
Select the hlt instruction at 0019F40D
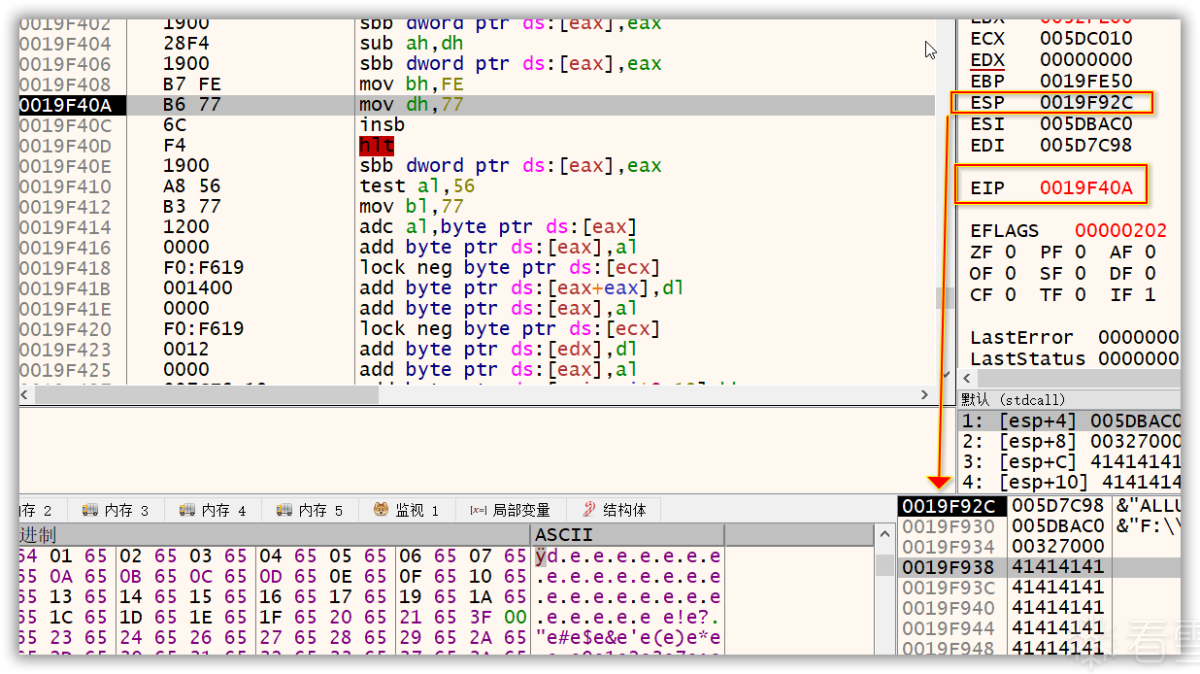376,145
